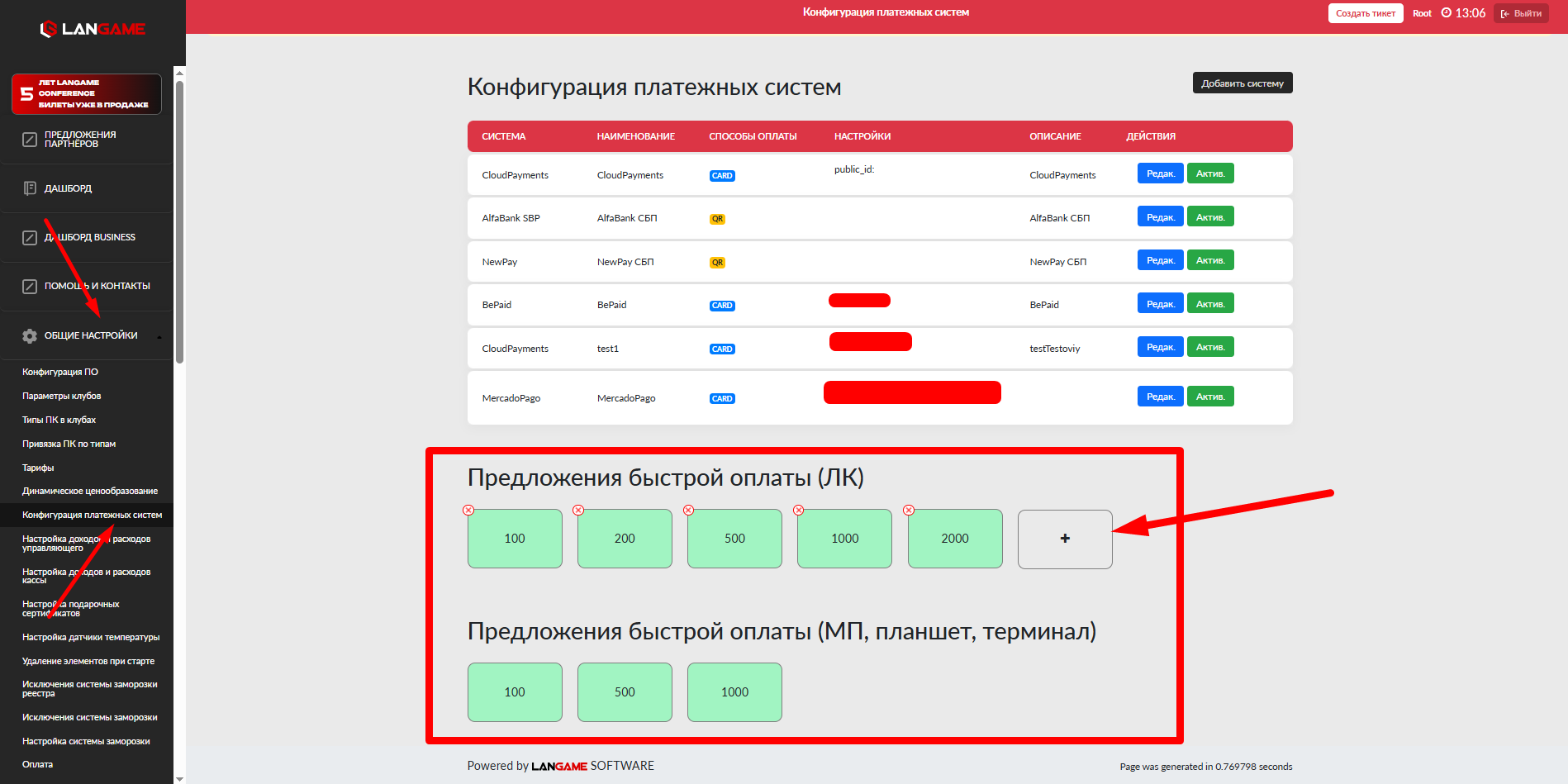Open Конфигурация ПО in the sidebar
1568x784 pixels.
click(x=60, y=372)
